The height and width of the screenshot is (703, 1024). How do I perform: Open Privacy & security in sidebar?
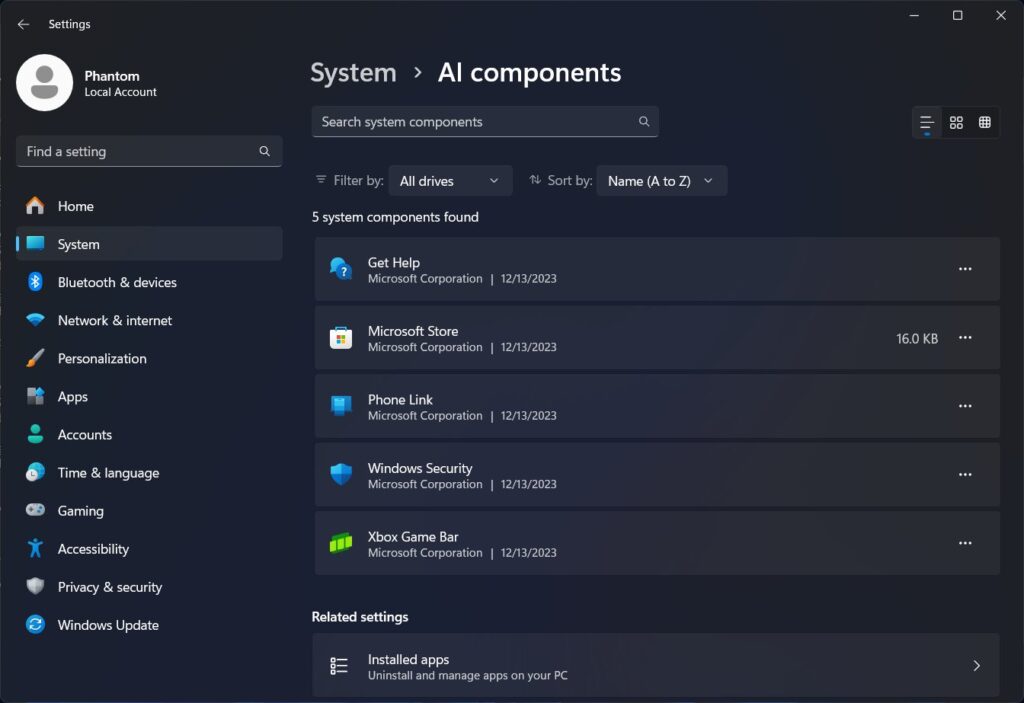[109, 587]
